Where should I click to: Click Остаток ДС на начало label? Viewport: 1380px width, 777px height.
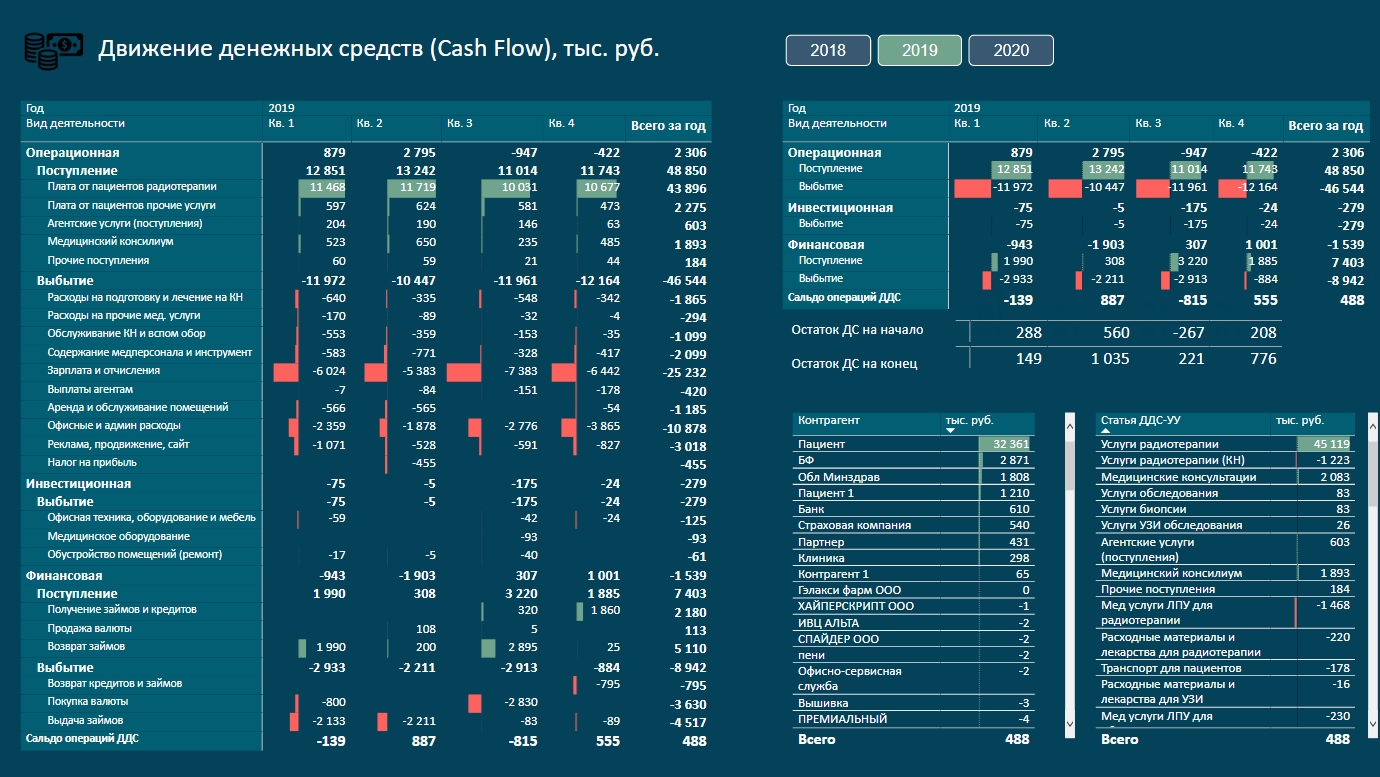tap(857, 330)
